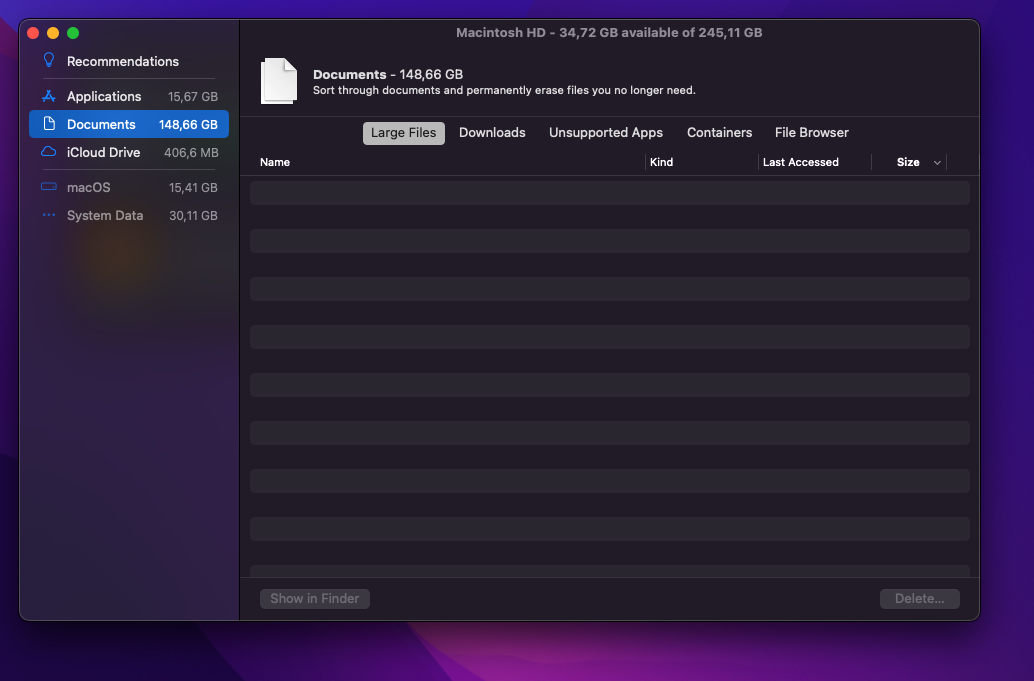Toggle the Size column sort arrow
Image resolution: width=1034 pixels, height=681 pixels.
(x=937, y=163)
